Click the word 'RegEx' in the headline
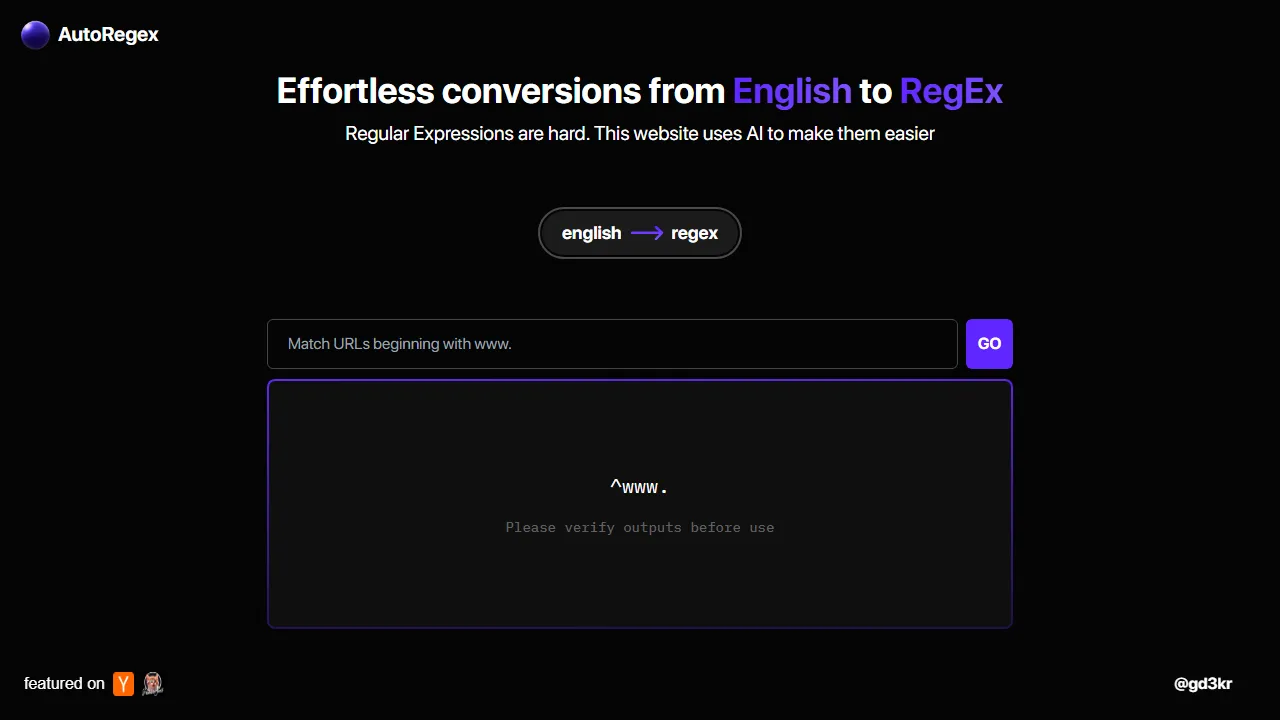The height and width of the screenshot is (720, 1280). [x=951, y=91]
